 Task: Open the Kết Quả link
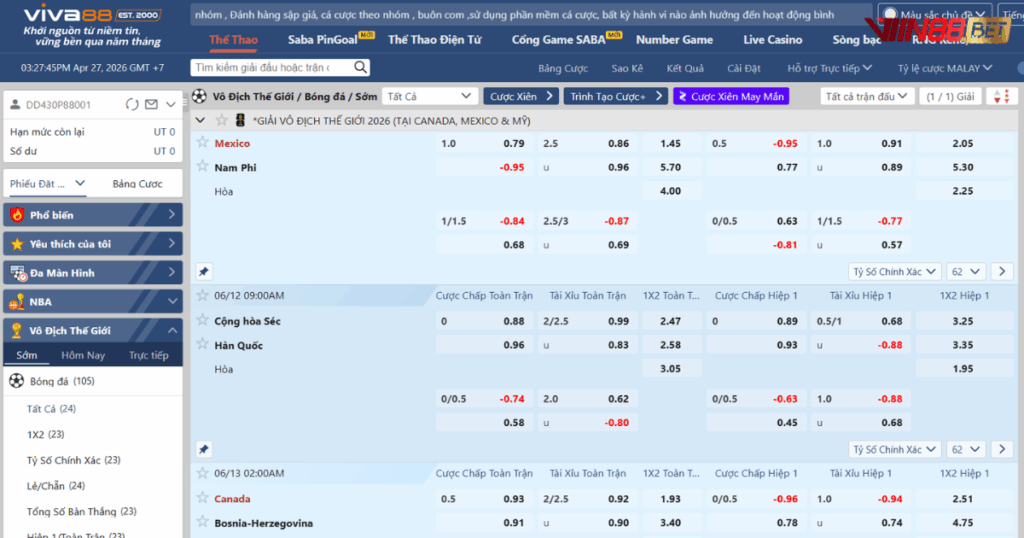tap(685, 68)
